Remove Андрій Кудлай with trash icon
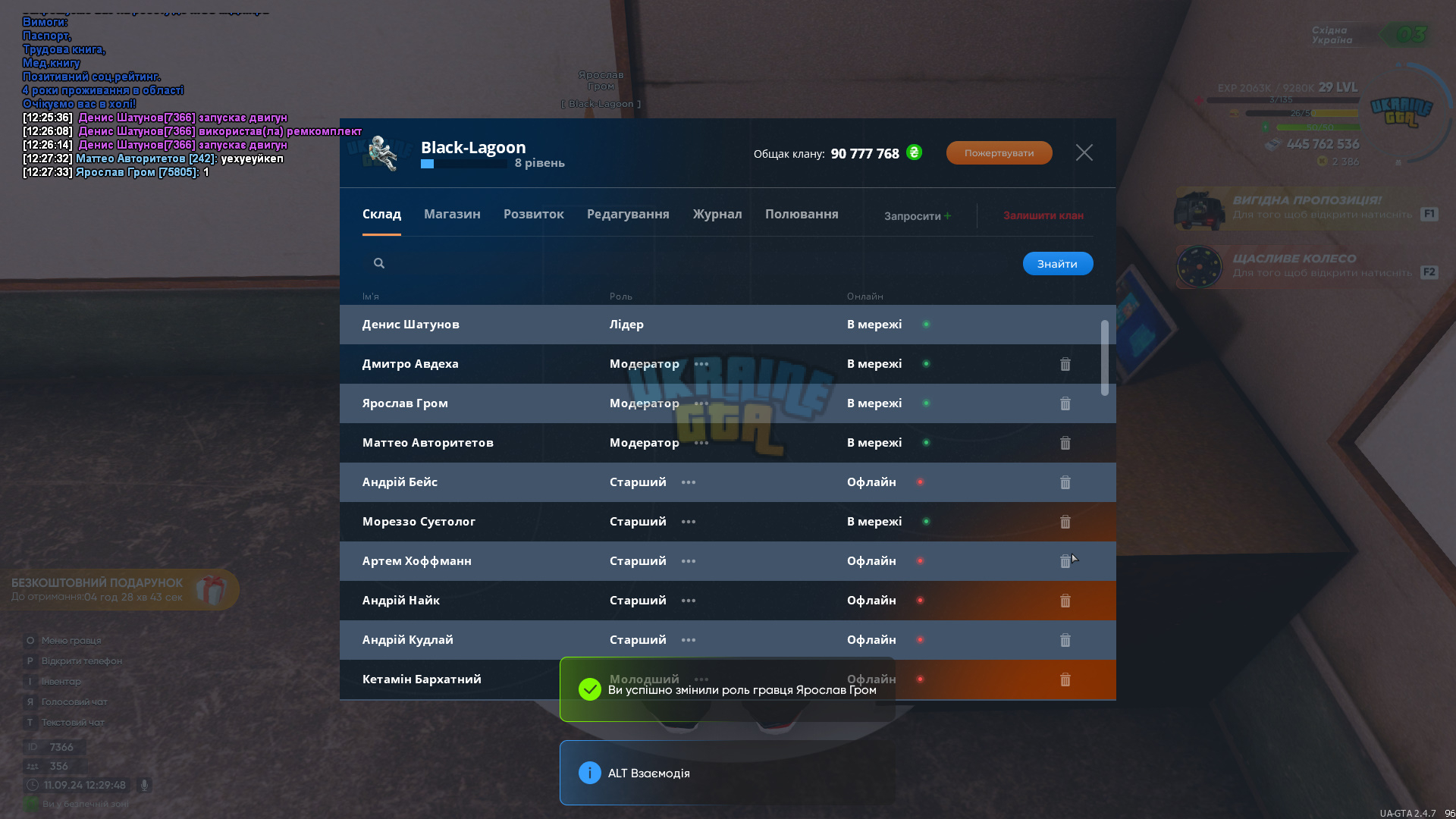The width and height of the screenshot is (1456, 819). (1065, 640)
